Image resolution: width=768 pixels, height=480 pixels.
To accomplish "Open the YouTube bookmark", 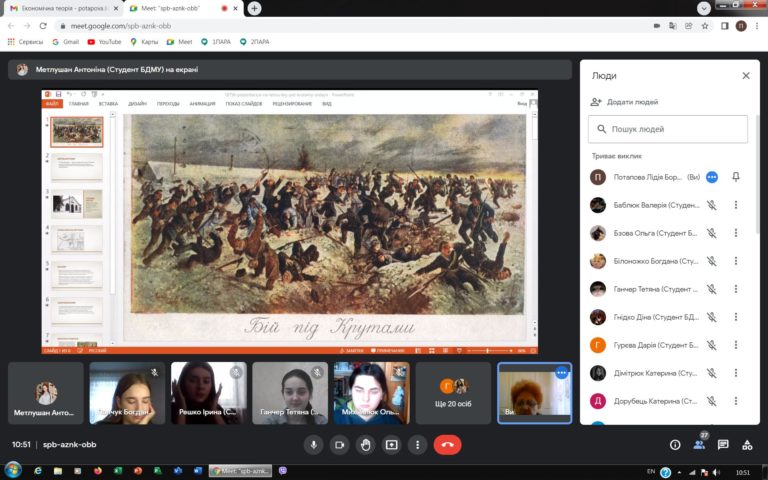I will click(x=104, y=42).
